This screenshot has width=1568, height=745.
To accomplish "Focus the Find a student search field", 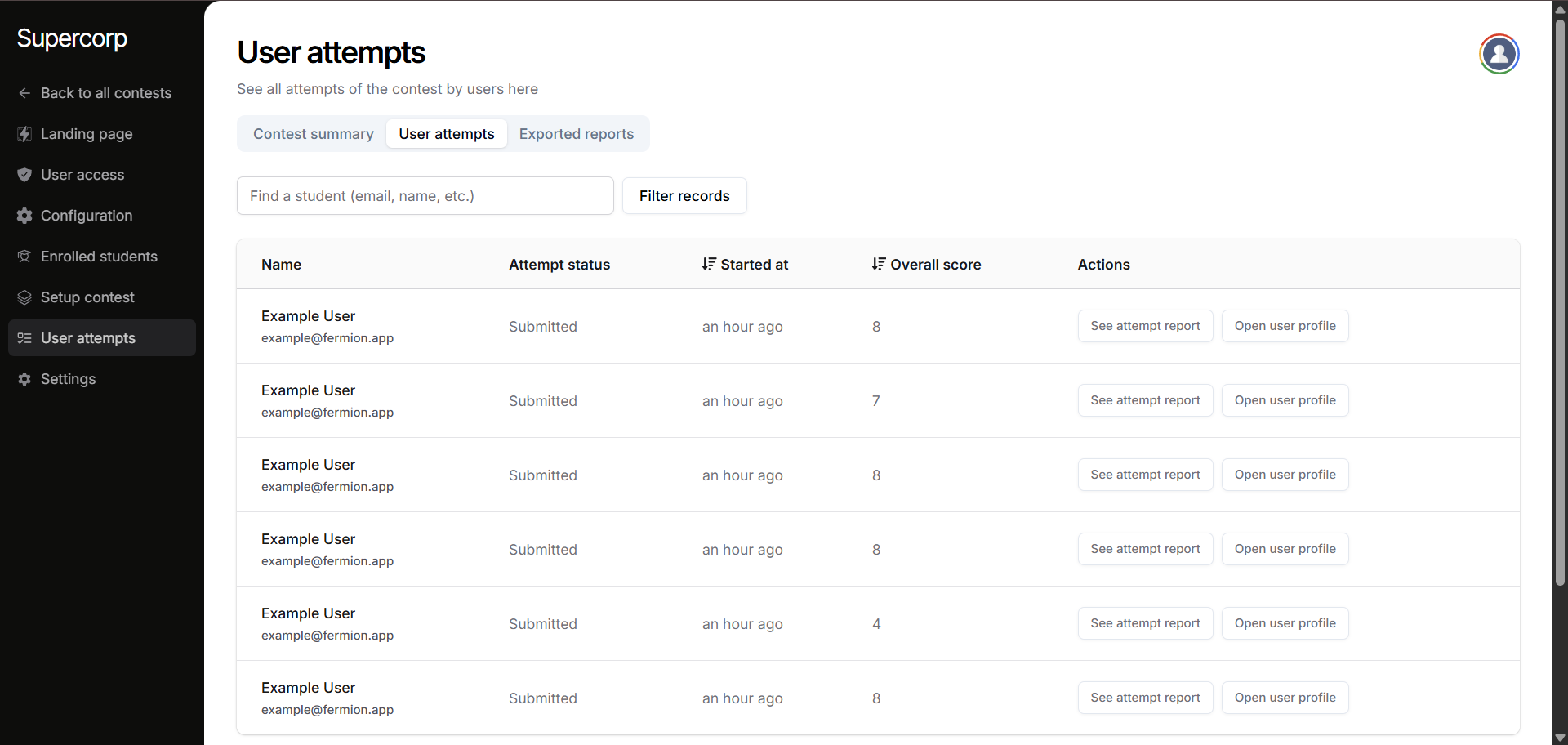I will click(x=425, y=196).
